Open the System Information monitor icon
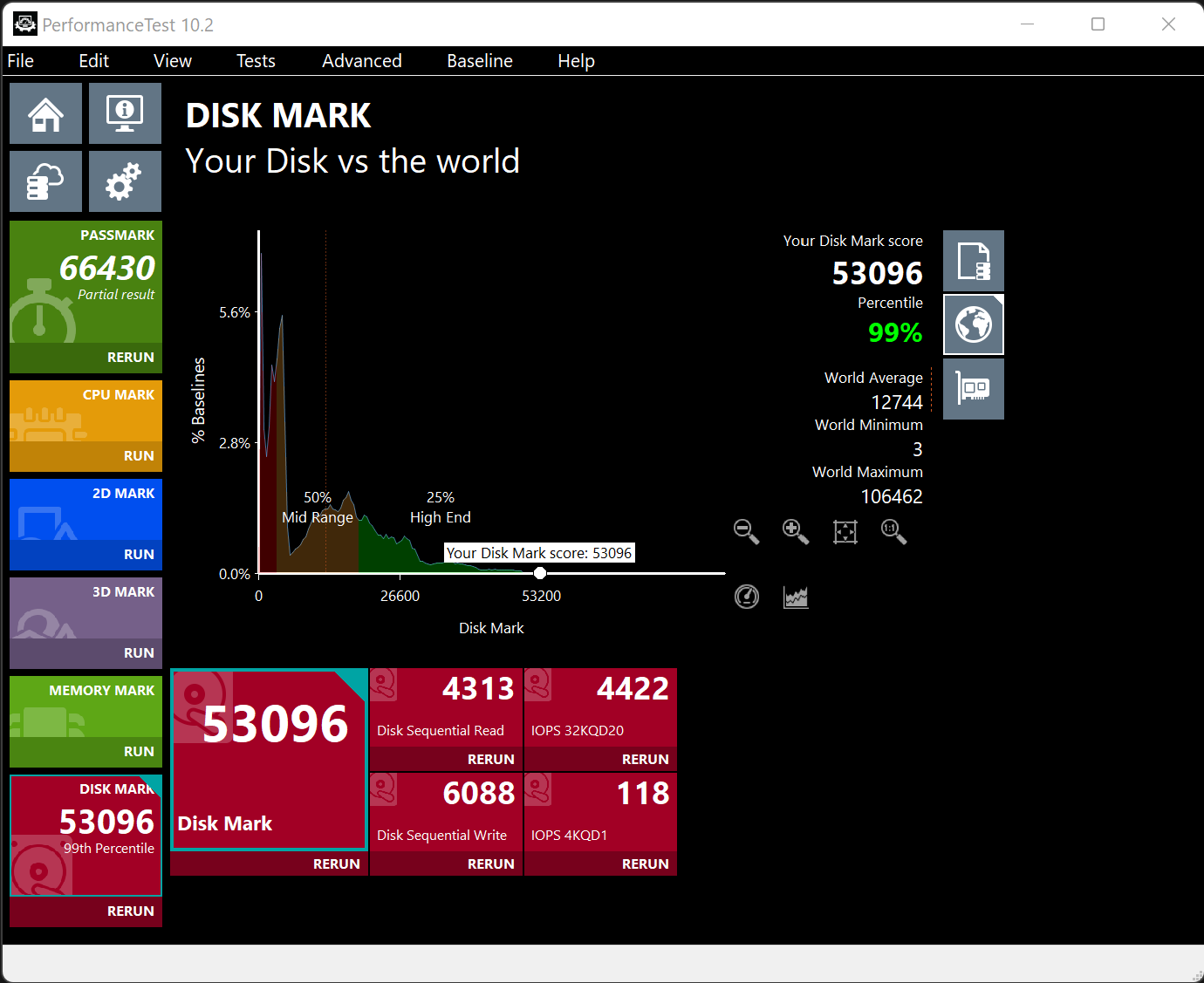The height and width of the screenshot is (983, 1204). tap(125, 113)
